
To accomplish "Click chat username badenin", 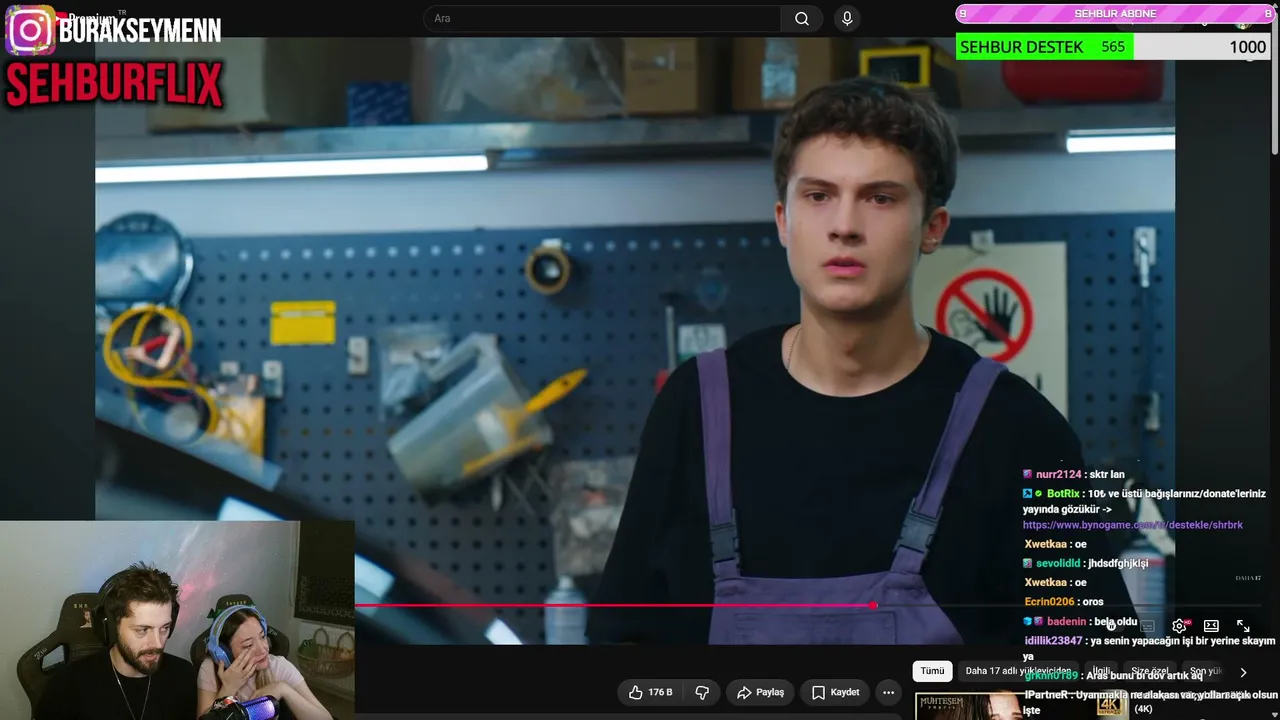I will click(x=1066, y=621).
